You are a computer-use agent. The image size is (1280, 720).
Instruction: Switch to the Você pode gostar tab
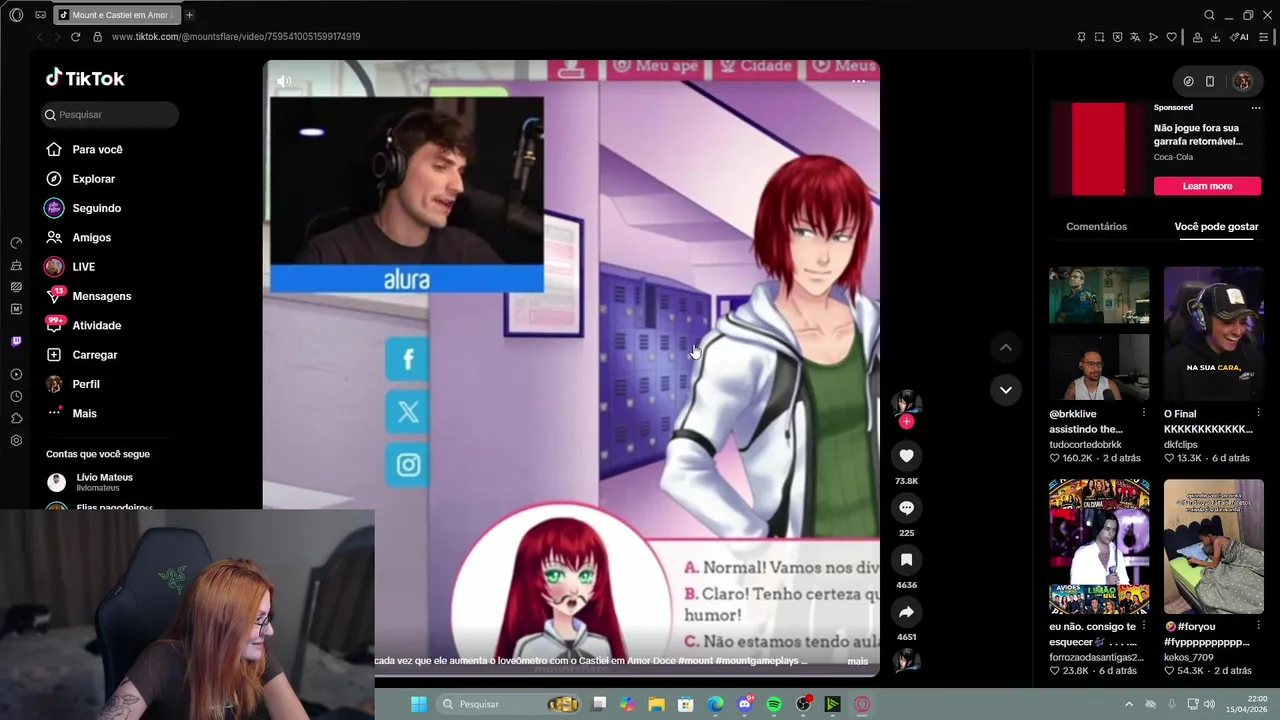pyautogui.click(x=1216, y=226)
